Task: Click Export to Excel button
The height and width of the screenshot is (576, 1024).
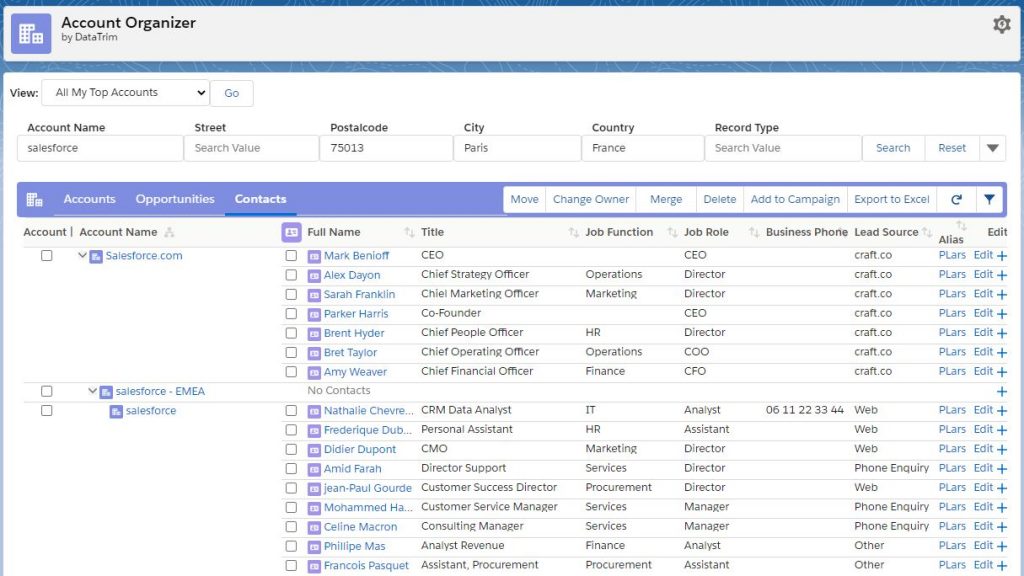Action: (x=891, y=199)
